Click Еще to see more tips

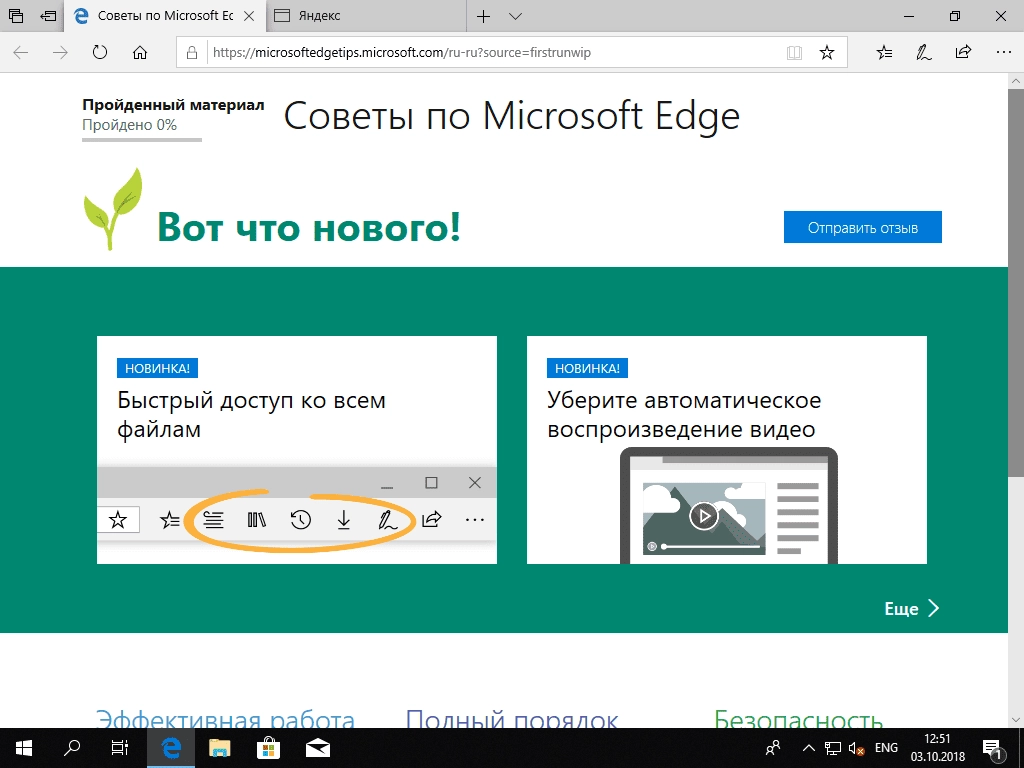point(901,609)
